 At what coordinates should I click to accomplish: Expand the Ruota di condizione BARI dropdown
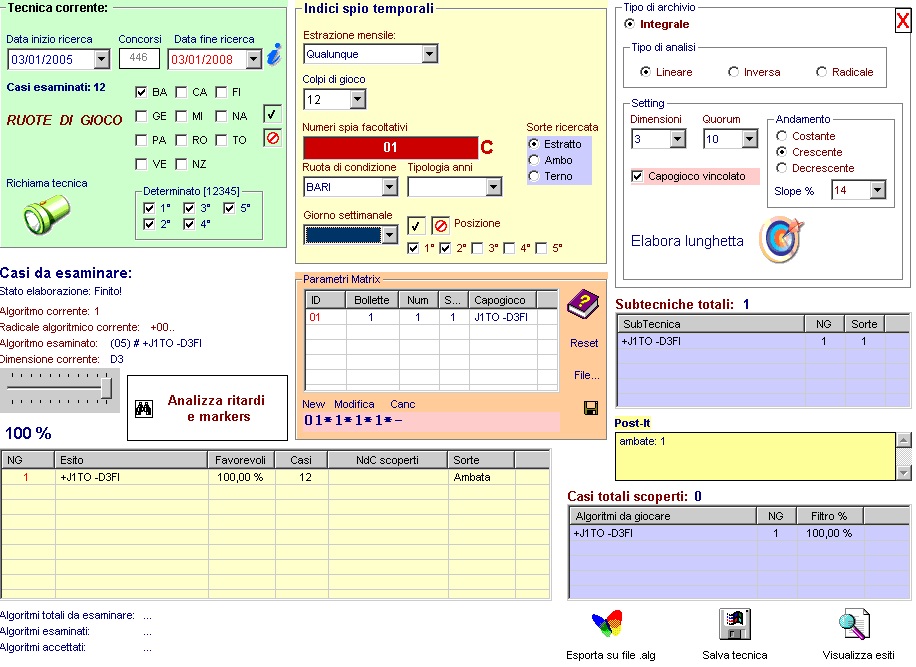tap(389, 187)
